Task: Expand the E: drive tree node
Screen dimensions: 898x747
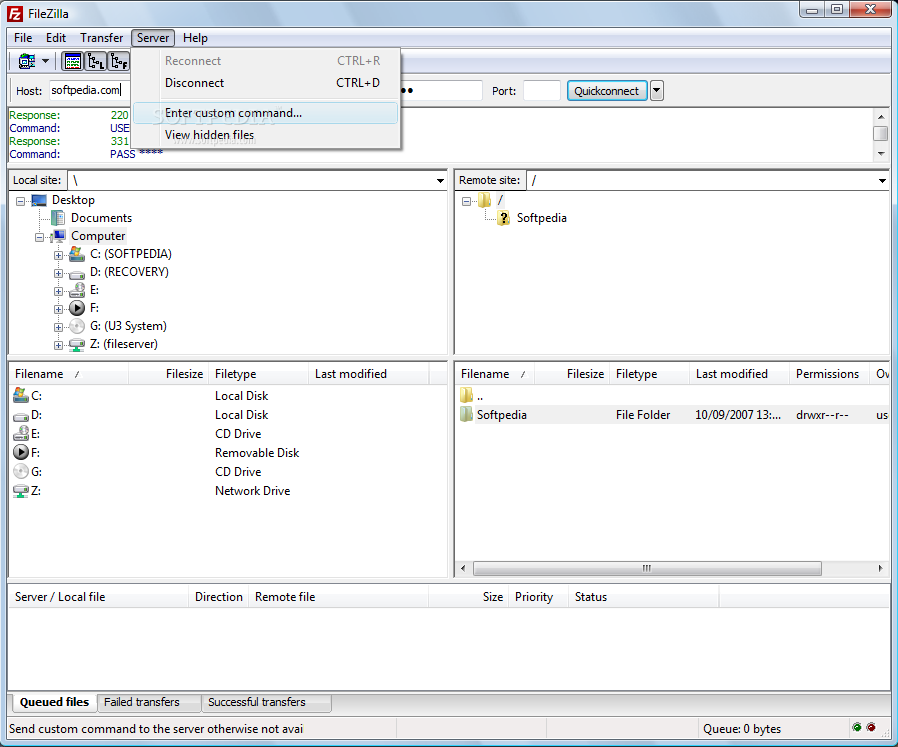Action: pos(58,291)
